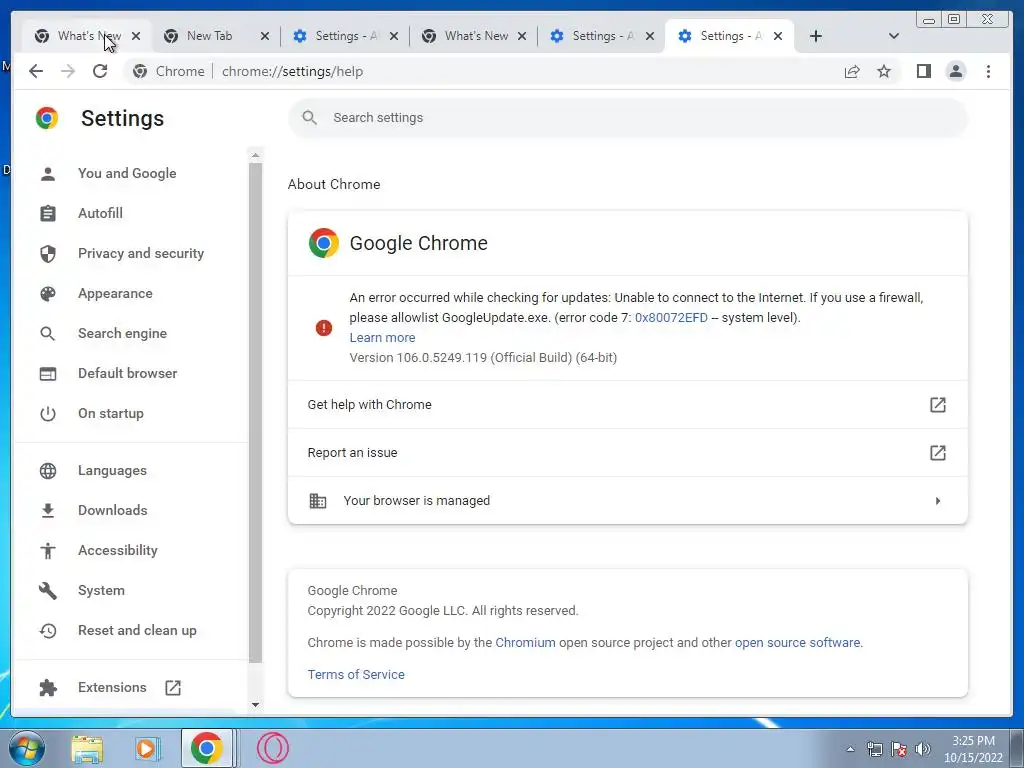Click the share this page icon

click(852, 71)
